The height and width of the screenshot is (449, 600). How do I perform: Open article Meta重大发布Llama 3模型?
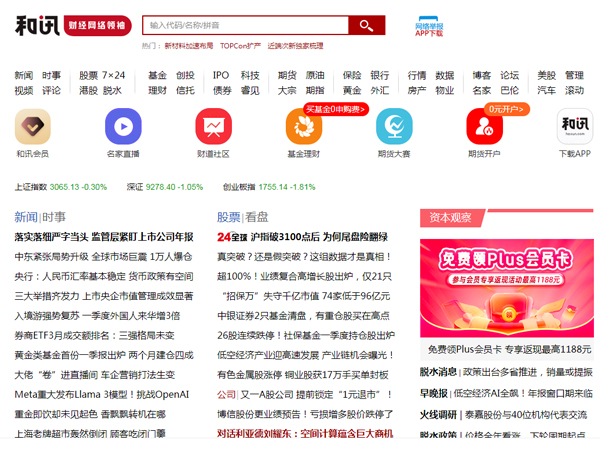tap(102, 395)
